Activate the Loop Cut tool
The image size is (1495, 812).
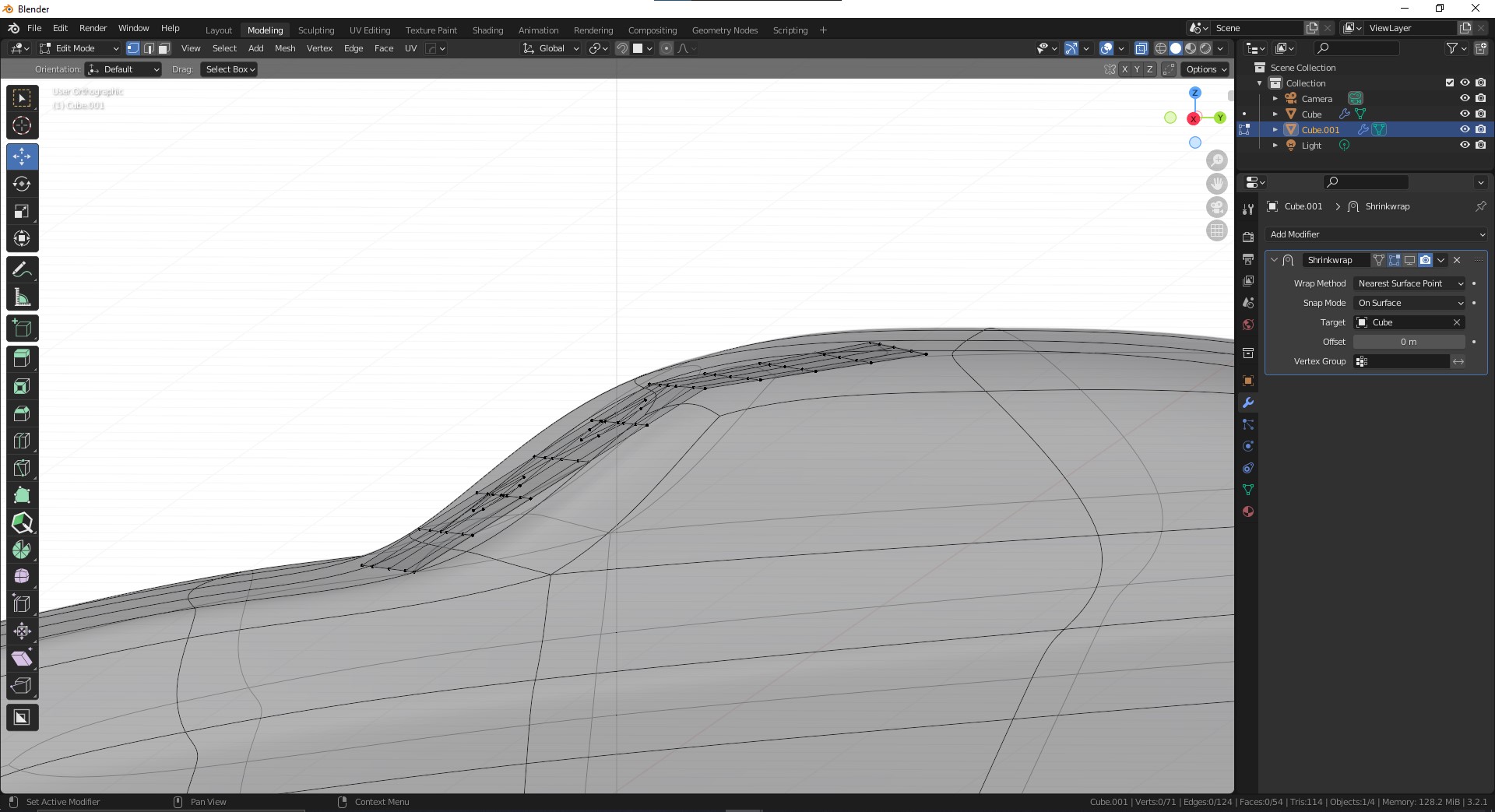pyautogui.click(x=22, y=441)
